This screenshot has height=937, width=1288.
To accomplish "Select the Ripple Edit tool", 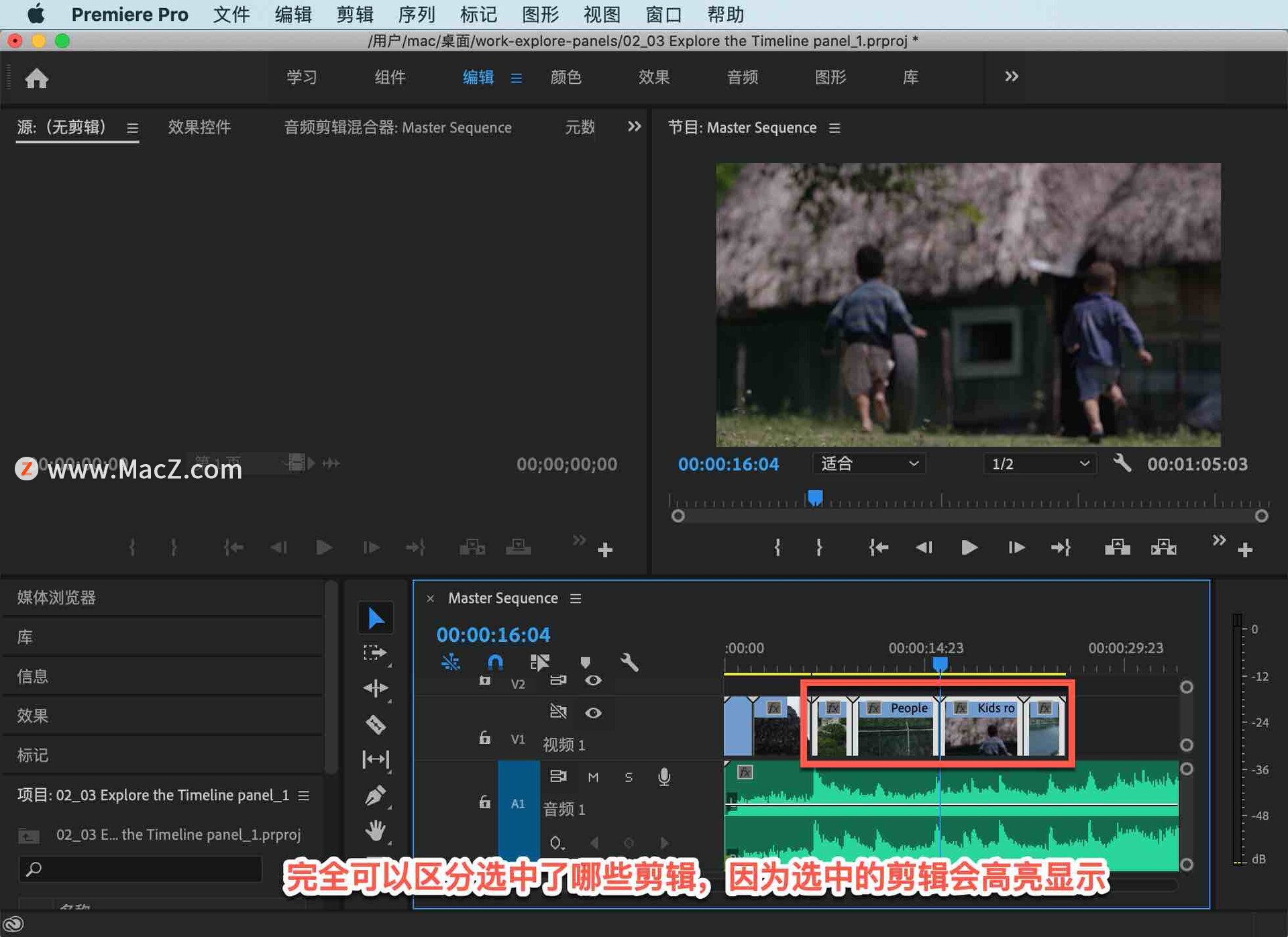I will (376, 688).
